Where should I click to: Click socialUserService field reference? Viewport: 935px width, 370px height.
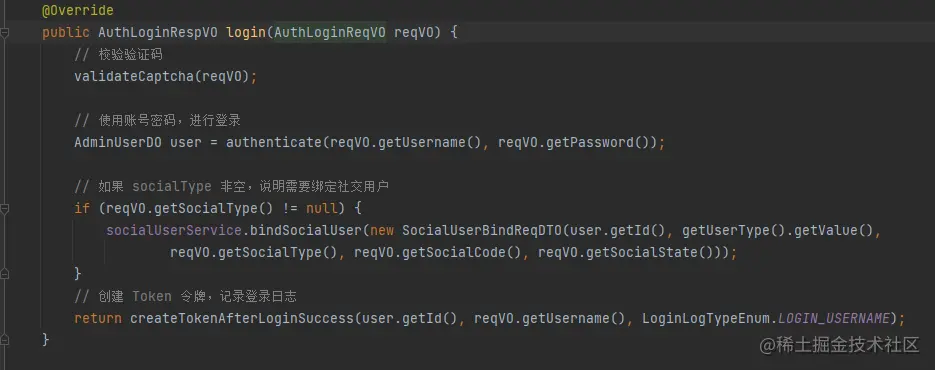click(174, 230)
